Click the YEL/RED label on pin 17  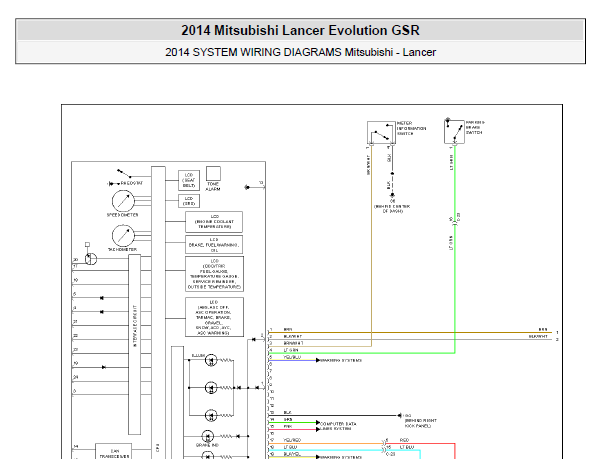point(292,440)
